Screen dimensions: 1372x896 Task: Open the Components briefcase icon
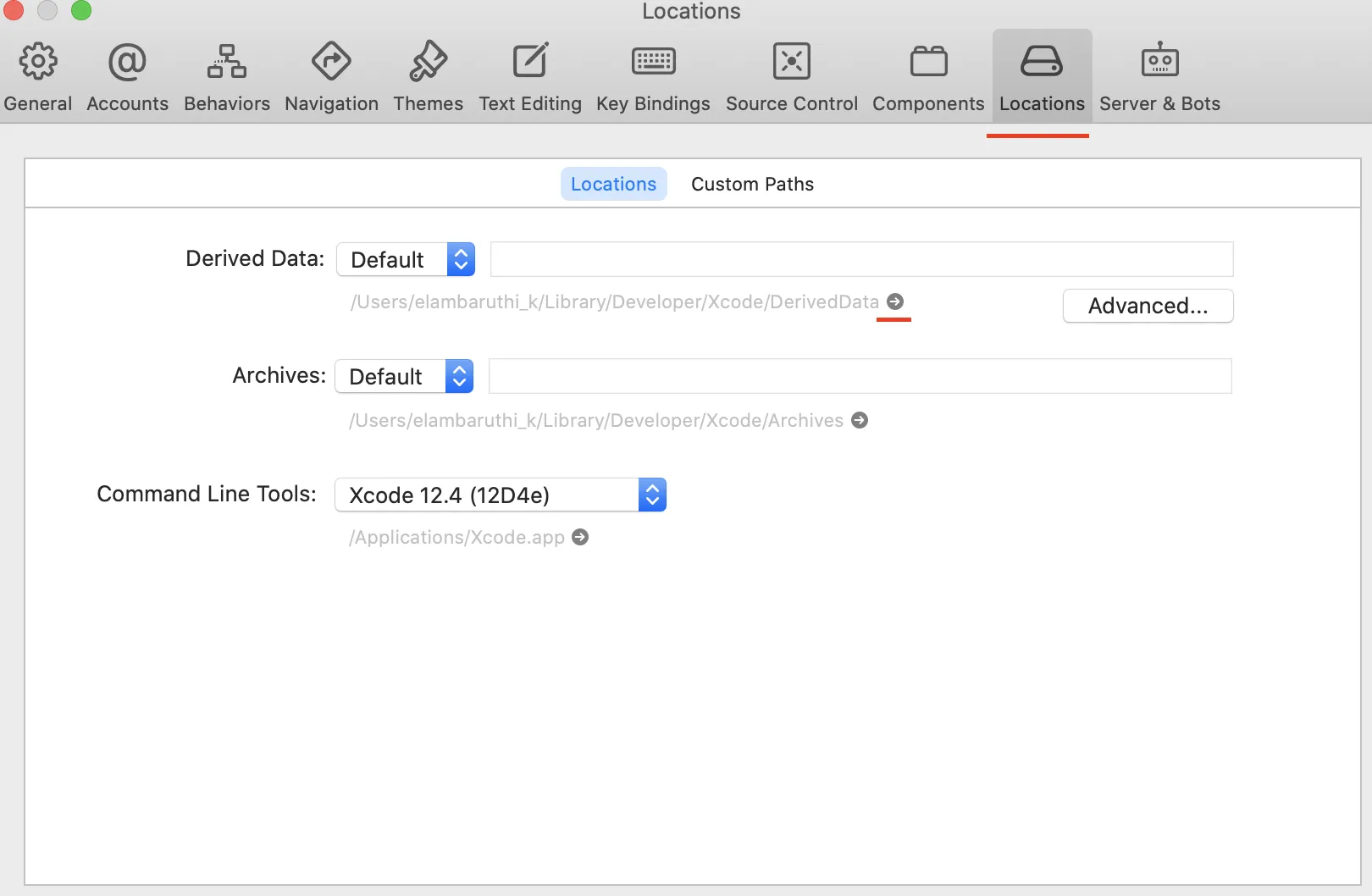929,61
